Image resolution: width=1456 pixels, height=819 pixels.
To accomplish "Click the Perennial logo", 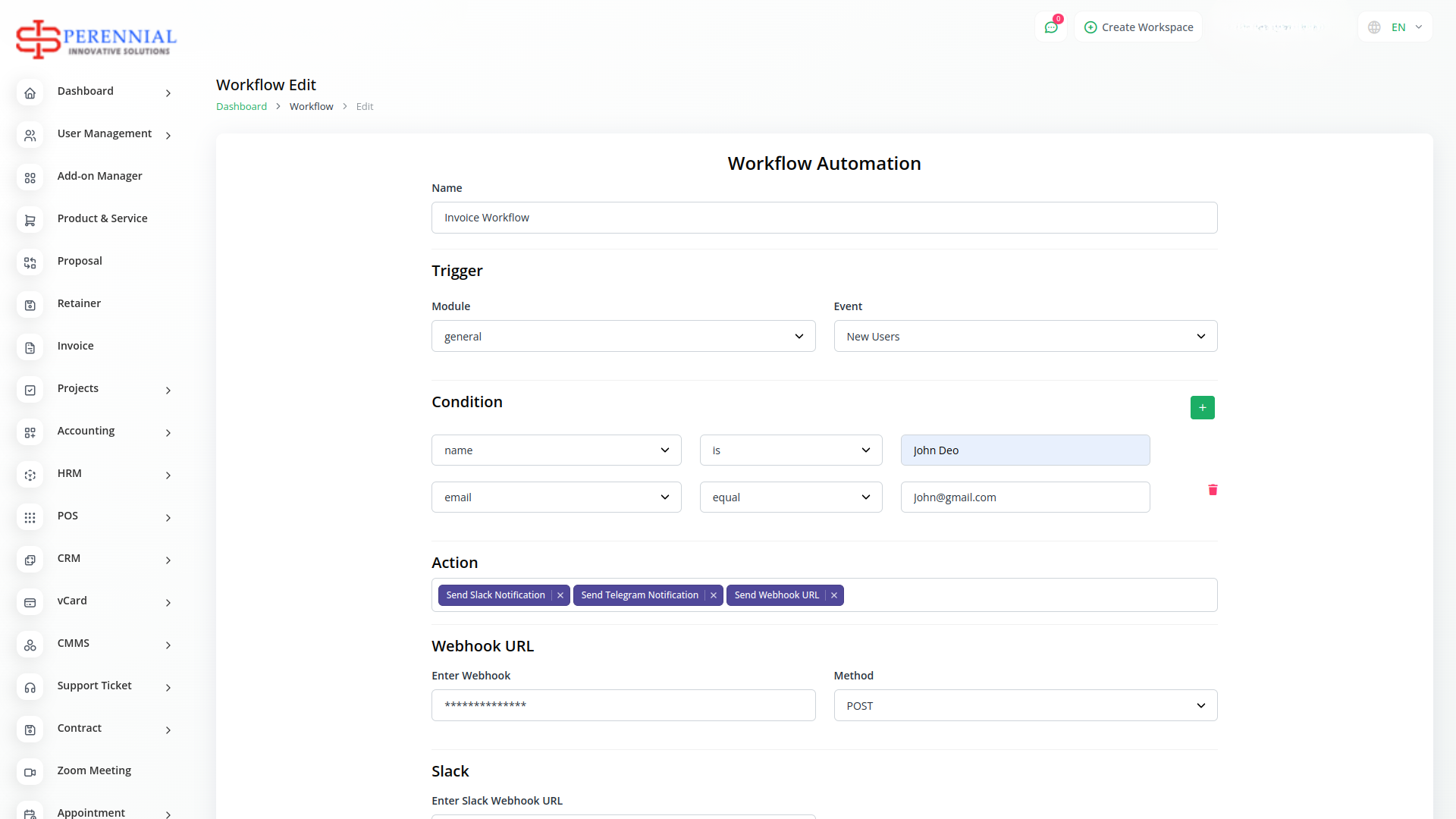I will click(x=96, y=39).
